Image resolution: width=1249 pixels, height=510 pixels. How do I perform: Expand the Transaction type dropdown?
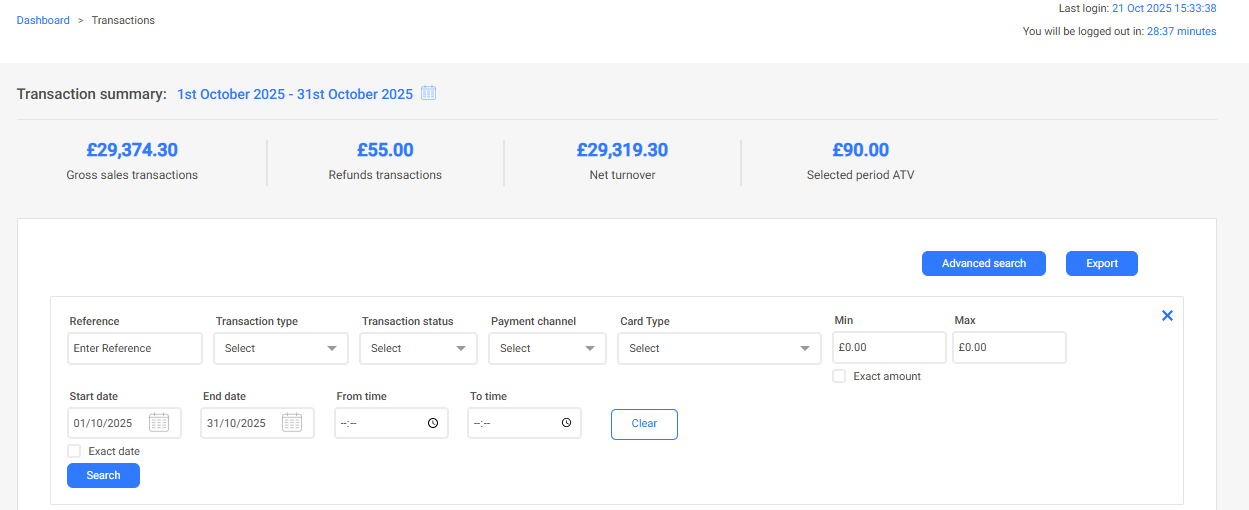click(x=280, y=349)
